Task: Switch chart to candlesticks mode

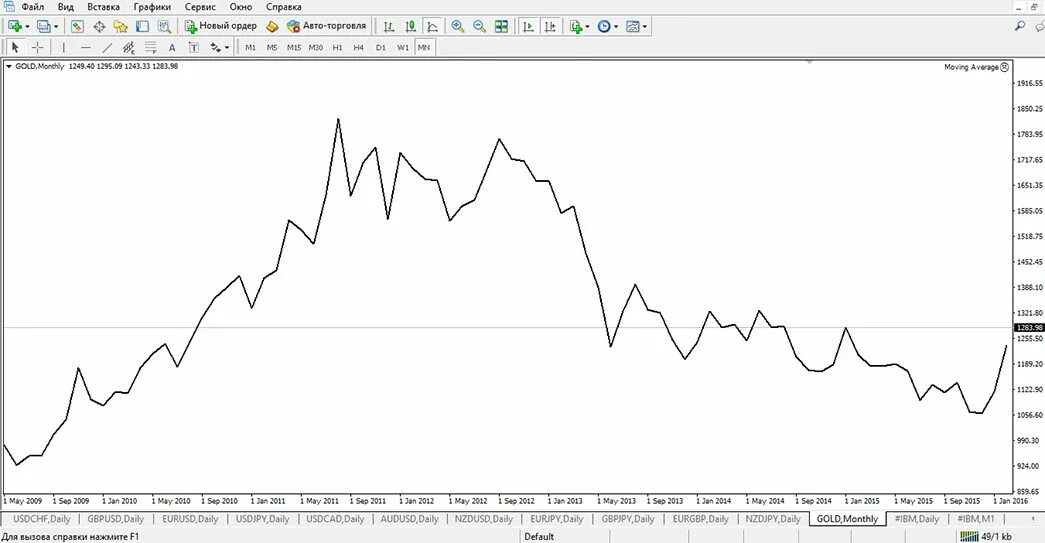Action: click(x=411, y=26)
